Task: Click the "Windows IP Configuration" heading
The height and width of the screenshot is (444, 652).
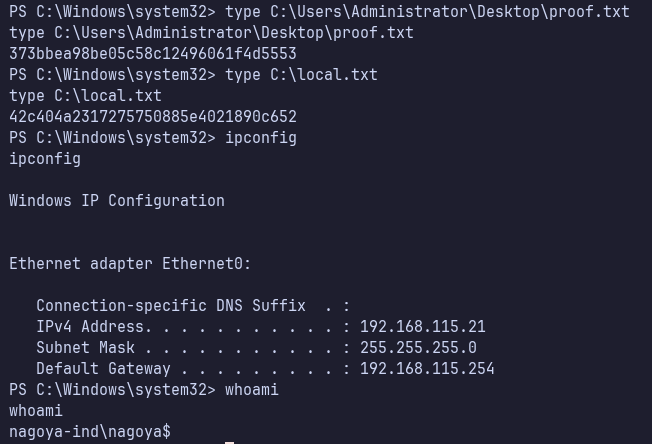Action: [116, 201]
